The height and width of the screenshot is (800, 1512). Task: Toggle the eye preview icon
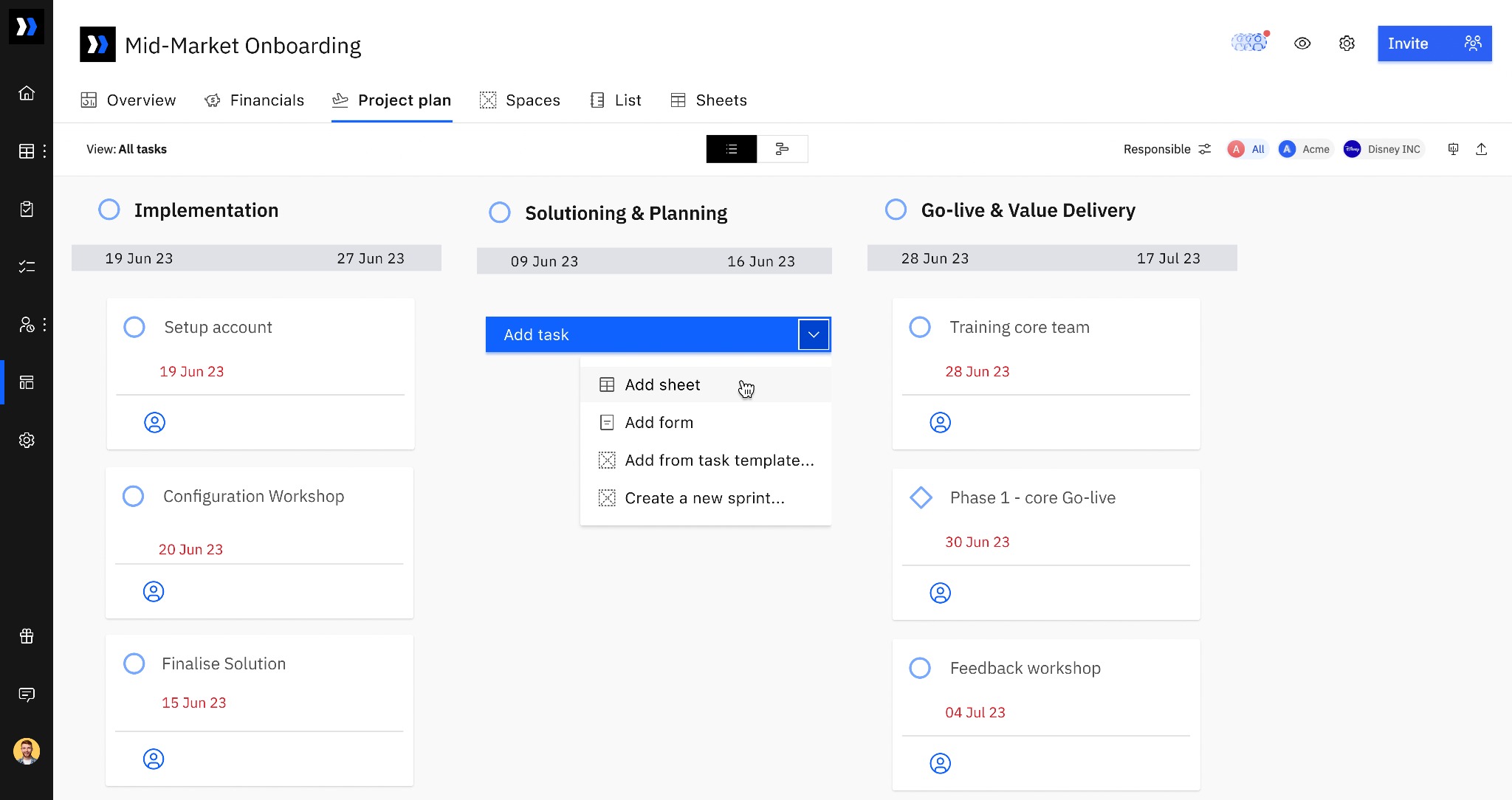coord(1302,44)
